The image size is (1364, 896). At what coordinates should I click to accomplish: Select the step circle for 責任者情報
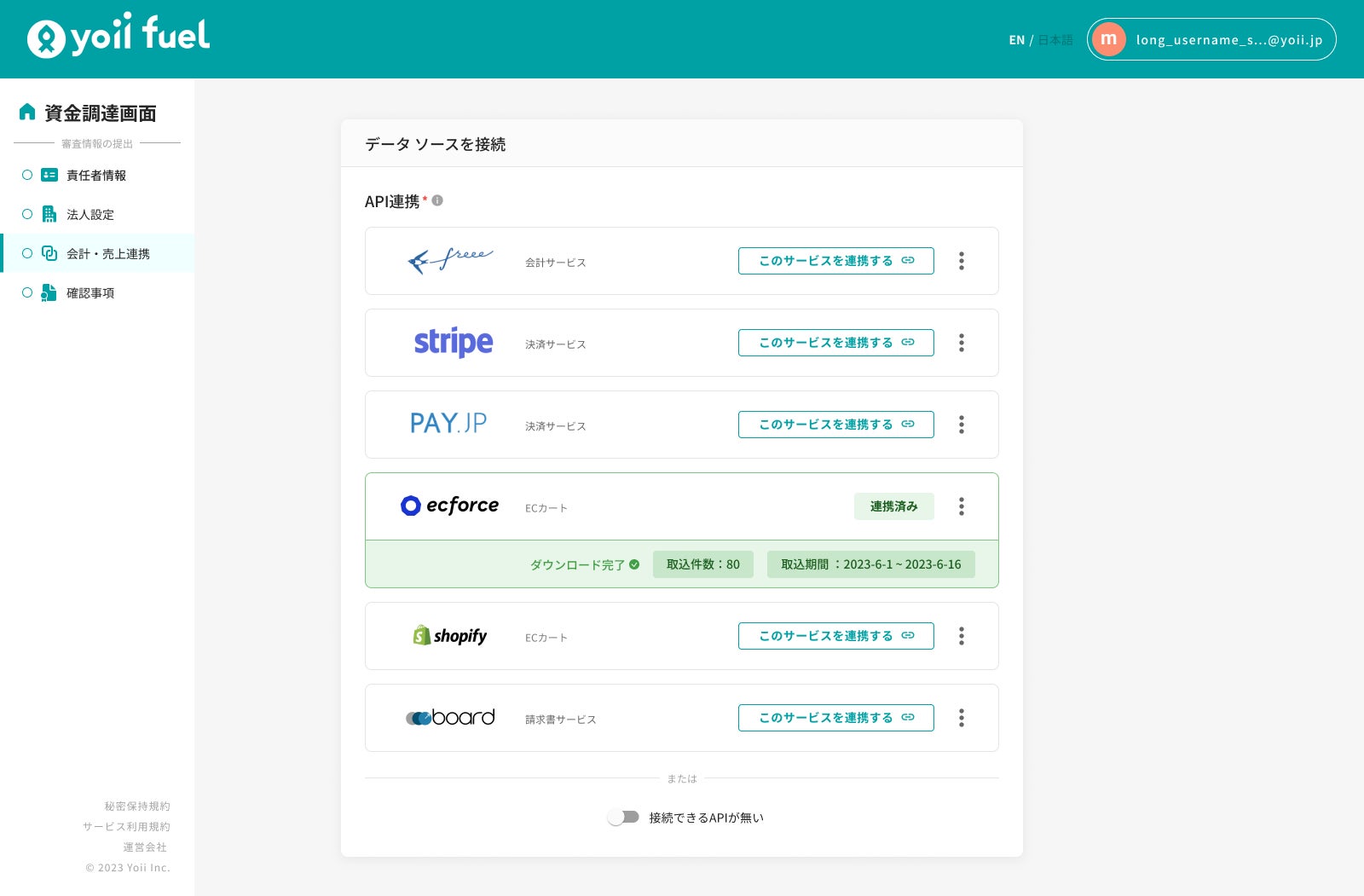[27, 175]
